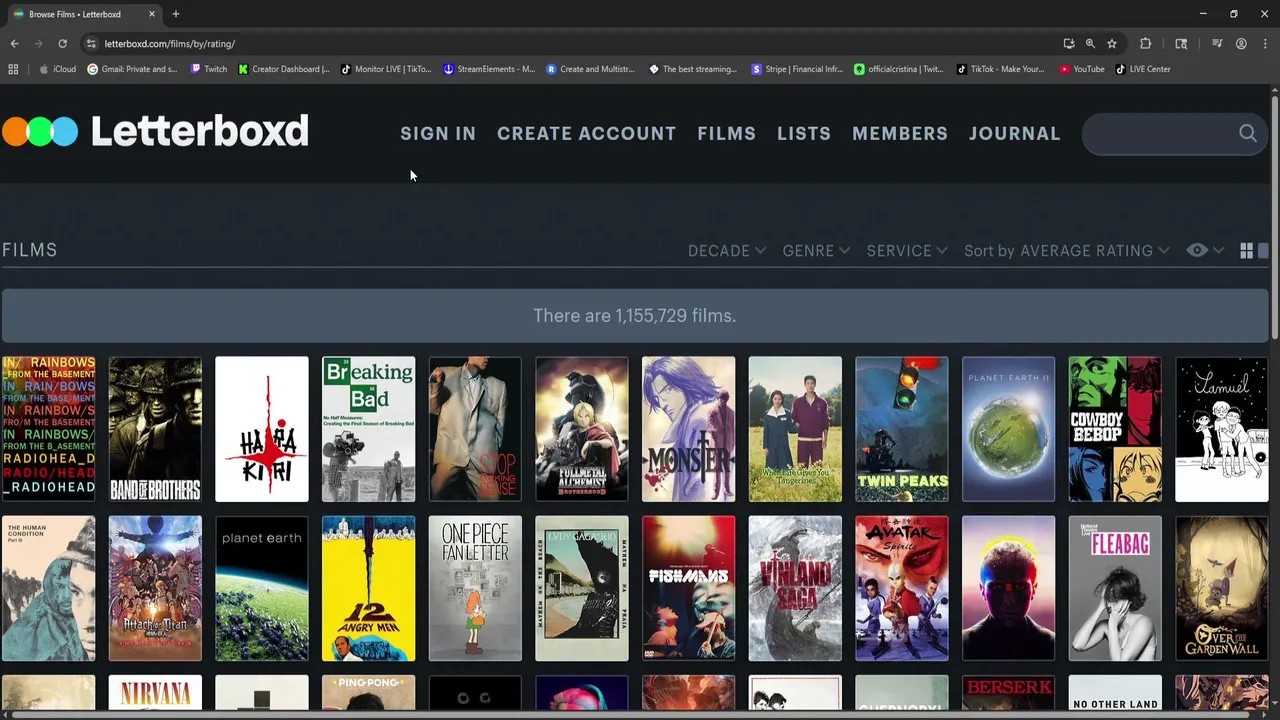The image size is (1280, 720).
Task: Open the Band of Brothers poster
Action: [155, 429]
